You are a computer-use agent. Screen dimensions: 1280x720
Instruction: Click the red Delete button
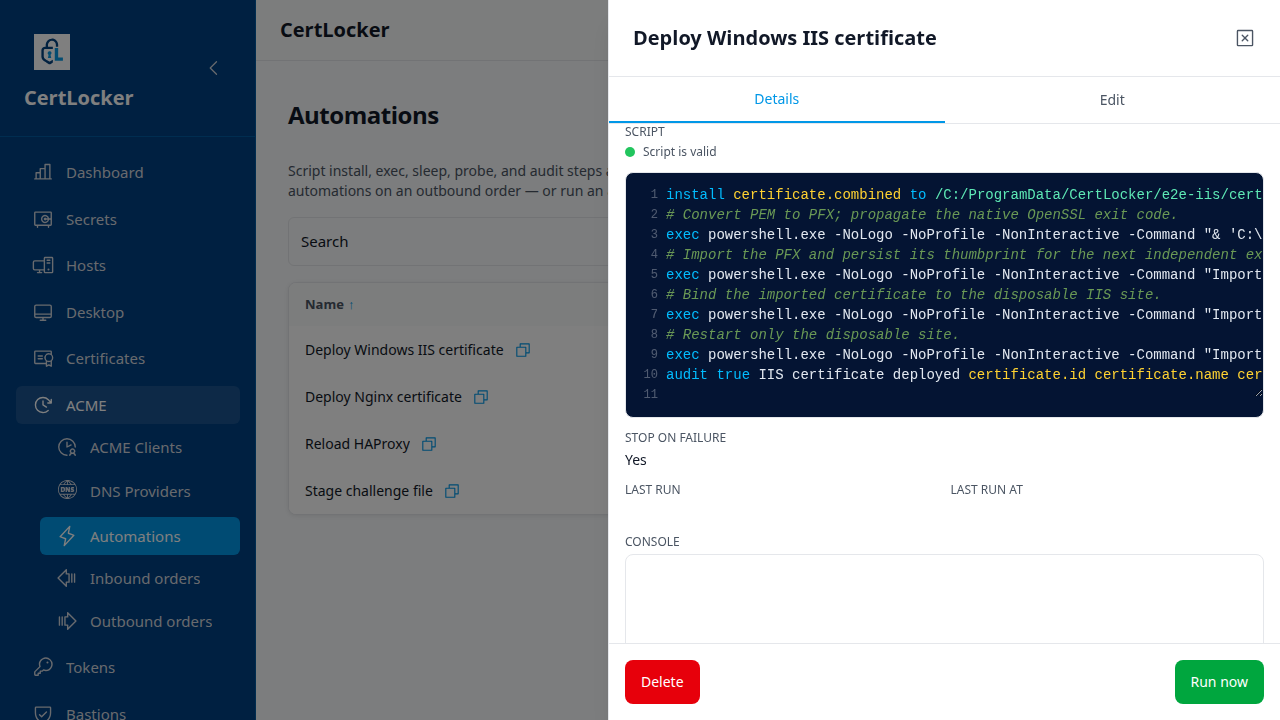tap(662, 682)
